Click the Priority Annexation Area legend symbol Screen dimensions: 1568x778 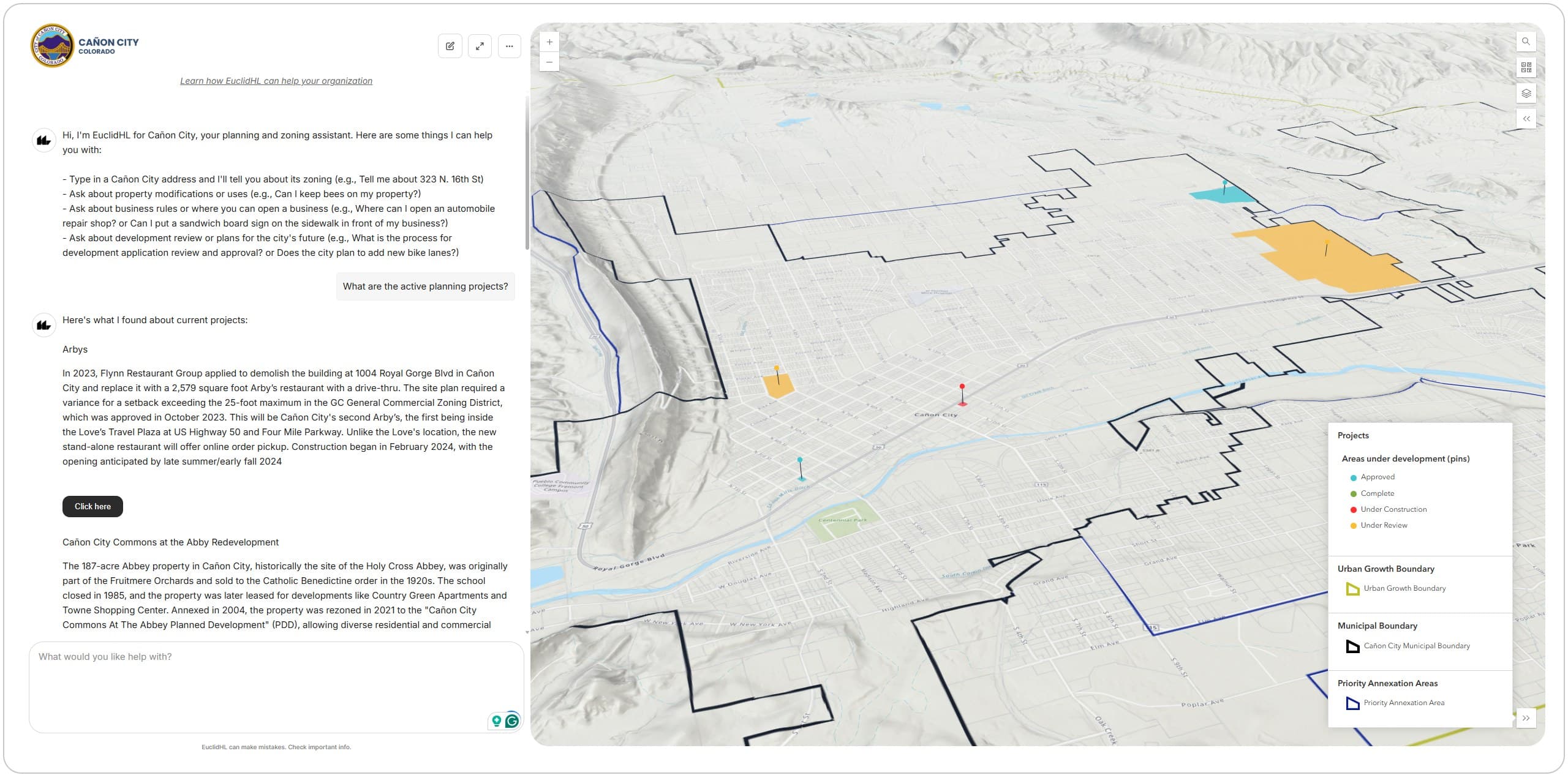point(1352,703)
